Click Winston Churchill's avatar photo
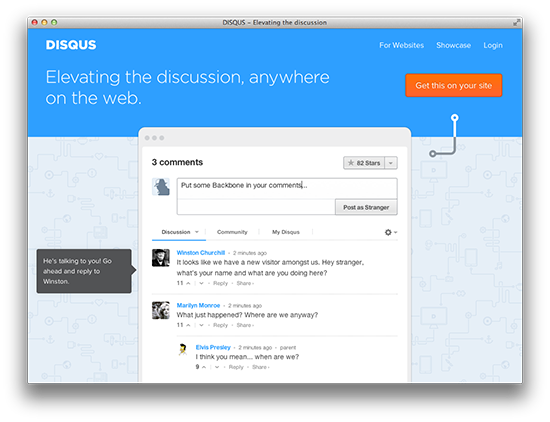This screenshot has height=422, width=550. tap(161, 258)
